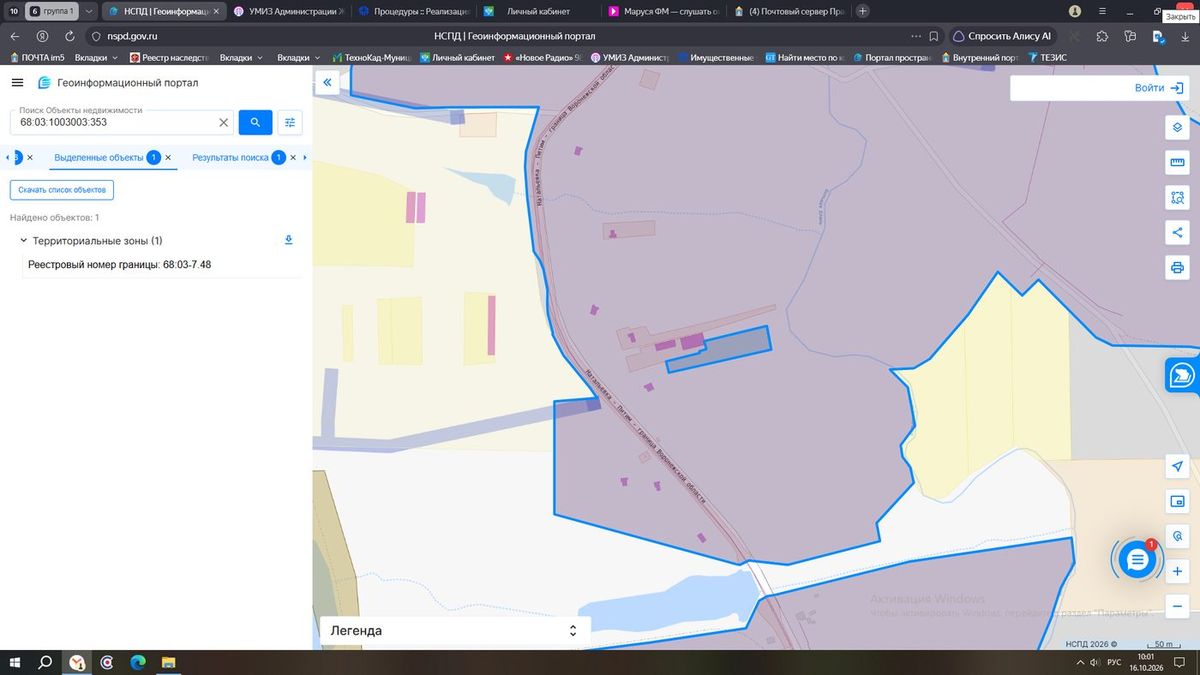The width and height of the screenshot is (1200, 675).
Task: Collapse the left sidebar panel
Action: pos(326,83)
